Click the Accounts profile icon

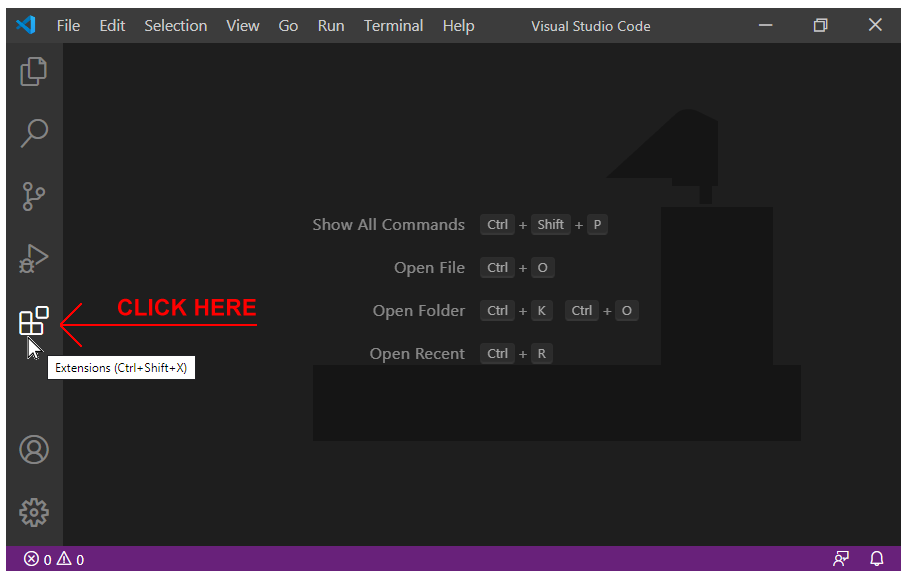(x=34, y=450)
